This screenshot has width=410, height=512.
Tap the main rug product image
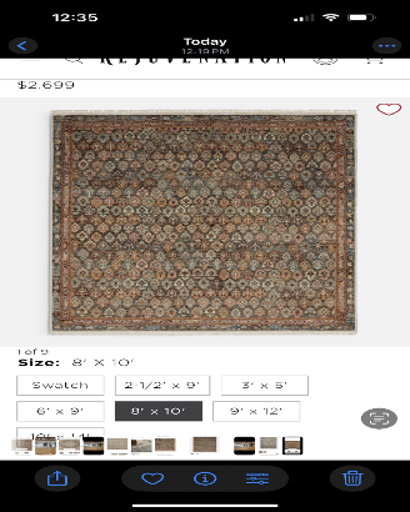[203, 222]
